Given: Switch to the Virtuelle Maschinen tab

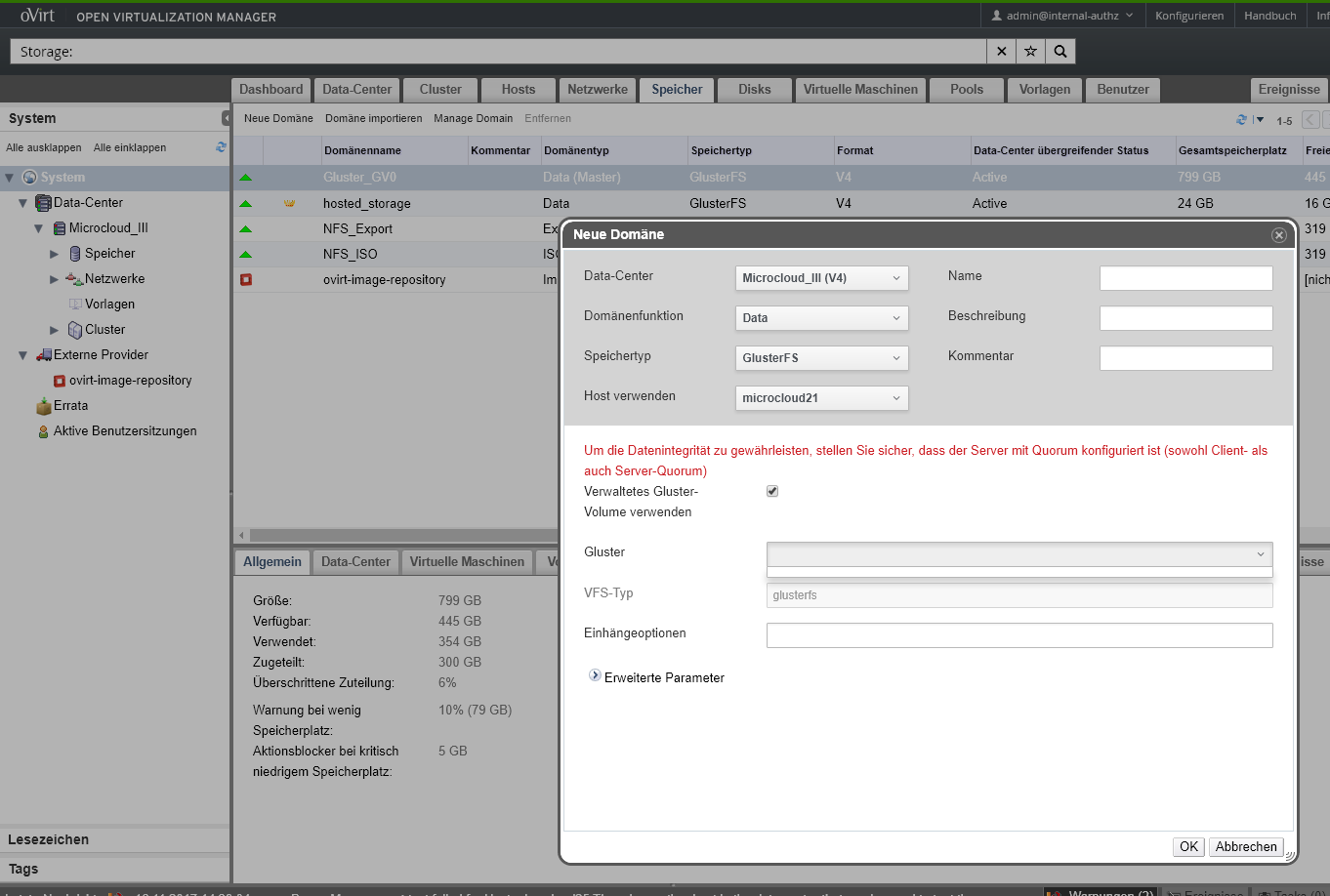Looking at the screenshot, I should pyautogui.click(x=859, y=90).
